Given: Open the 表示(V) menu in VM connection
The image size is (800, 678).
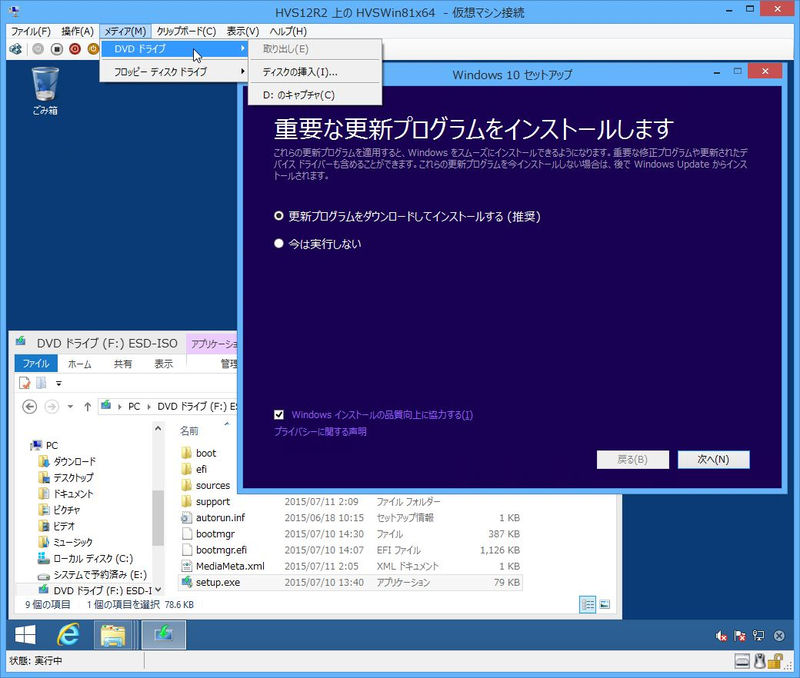Looking at the screenshot, I should coord(243,31).
